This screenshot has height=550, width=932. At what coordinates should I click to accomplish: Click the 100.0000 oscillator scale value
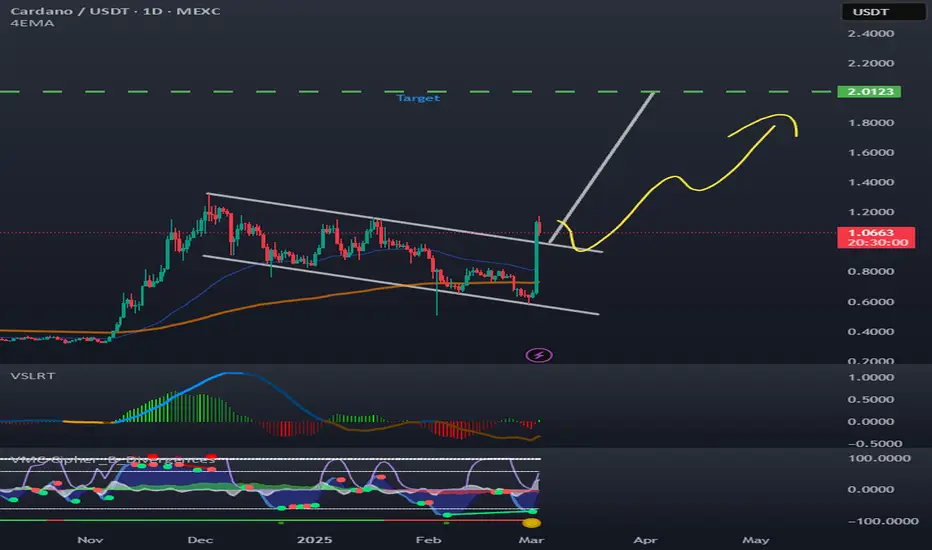click(x=879, y=458)
